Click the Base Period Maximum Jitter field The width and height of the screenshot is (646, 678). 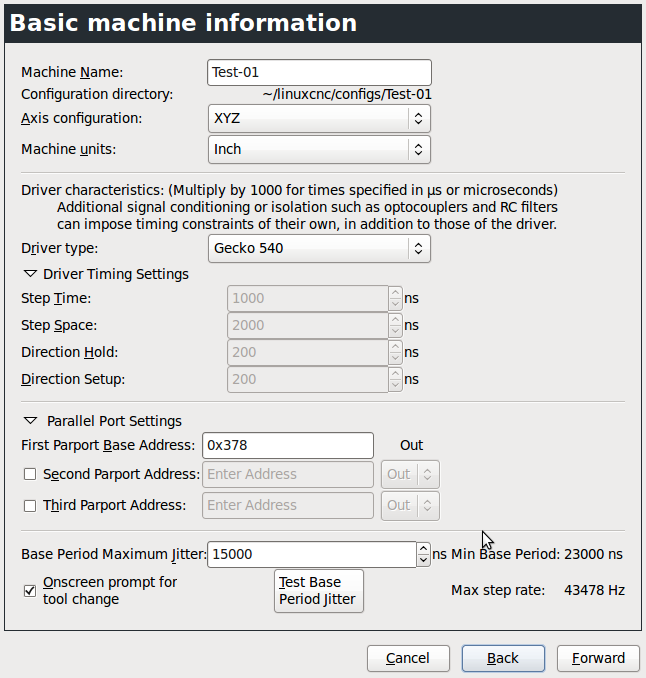pyautogui.click(x=312, y=554)
